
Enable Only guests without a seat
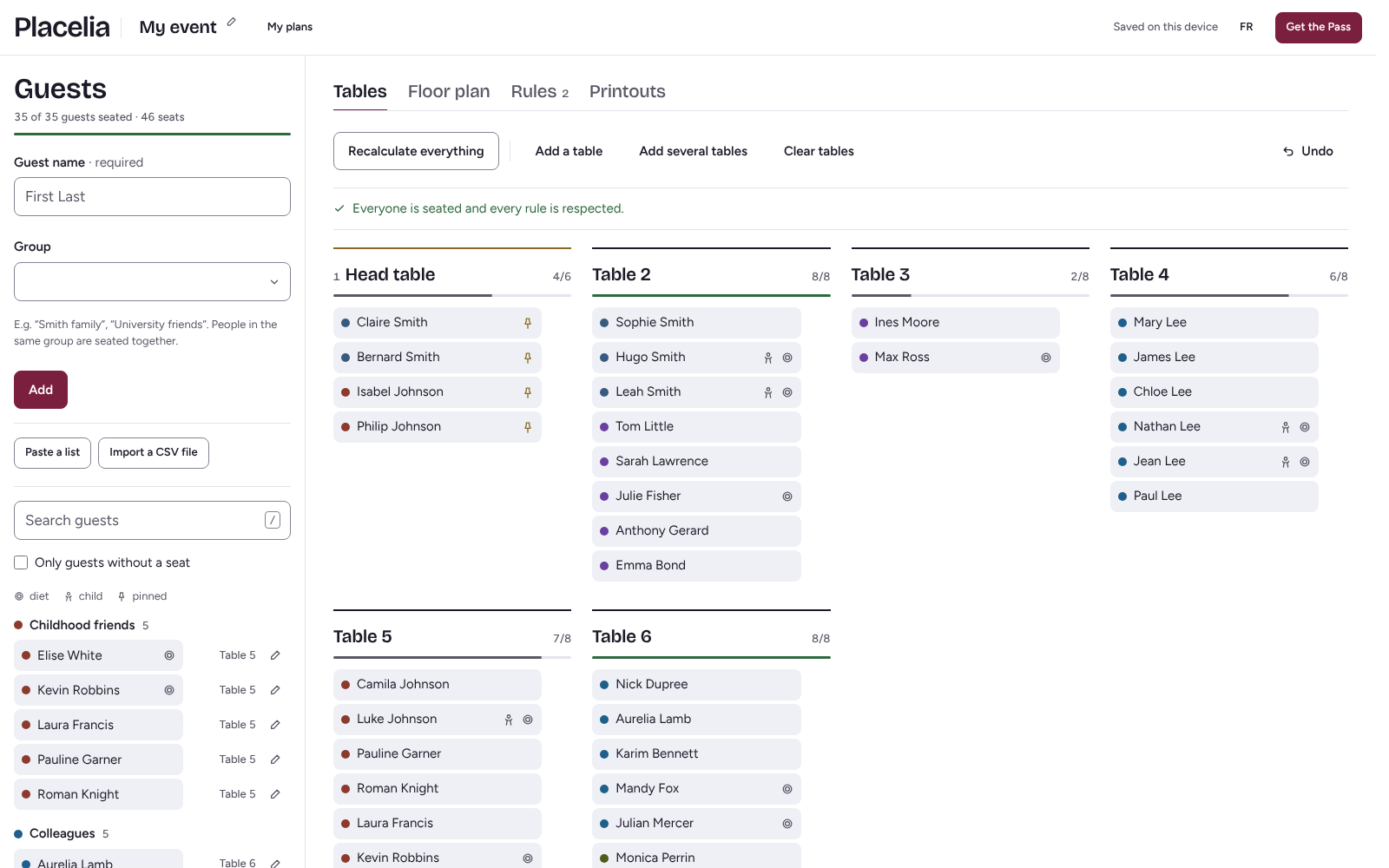(21, 562)
